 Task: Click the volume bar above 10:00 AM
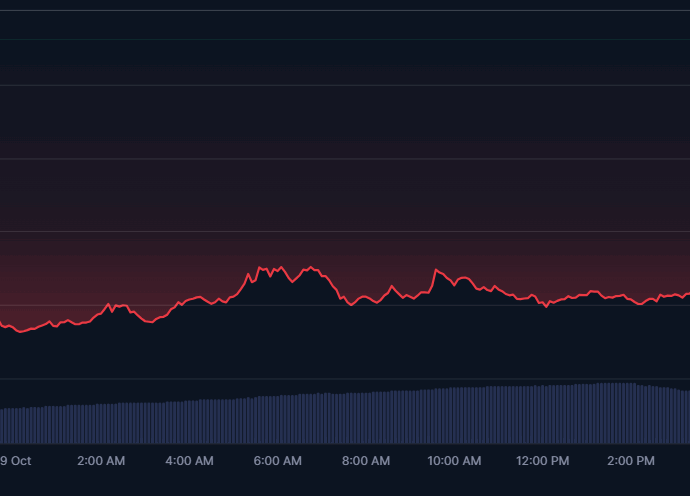[x=454, y=416]
